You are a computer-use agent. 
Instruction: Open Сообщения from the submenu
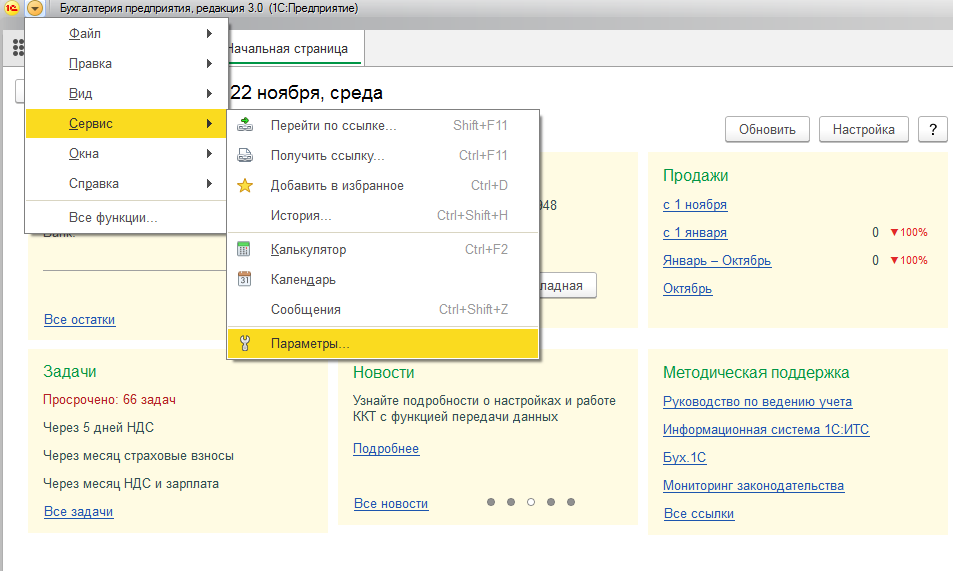[383, 310]
